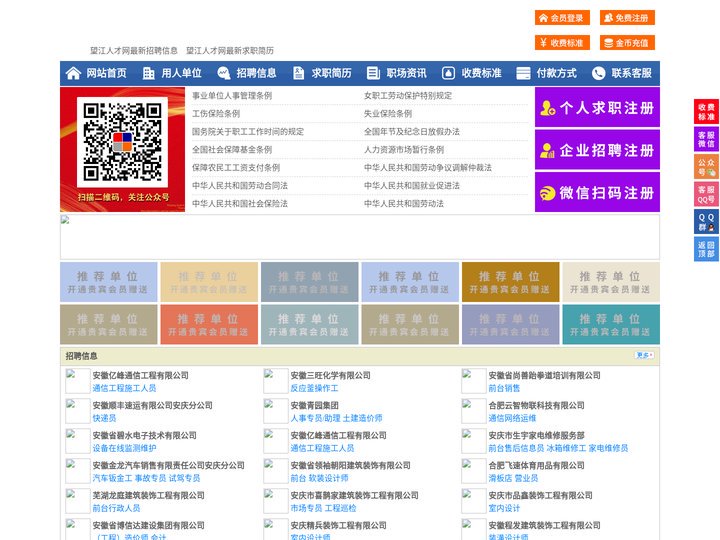Image resolution: width=720 pixels, height=540 pixels.
Task: Click the building icon beside 用人单位
Action: click(x=148, y=73)
